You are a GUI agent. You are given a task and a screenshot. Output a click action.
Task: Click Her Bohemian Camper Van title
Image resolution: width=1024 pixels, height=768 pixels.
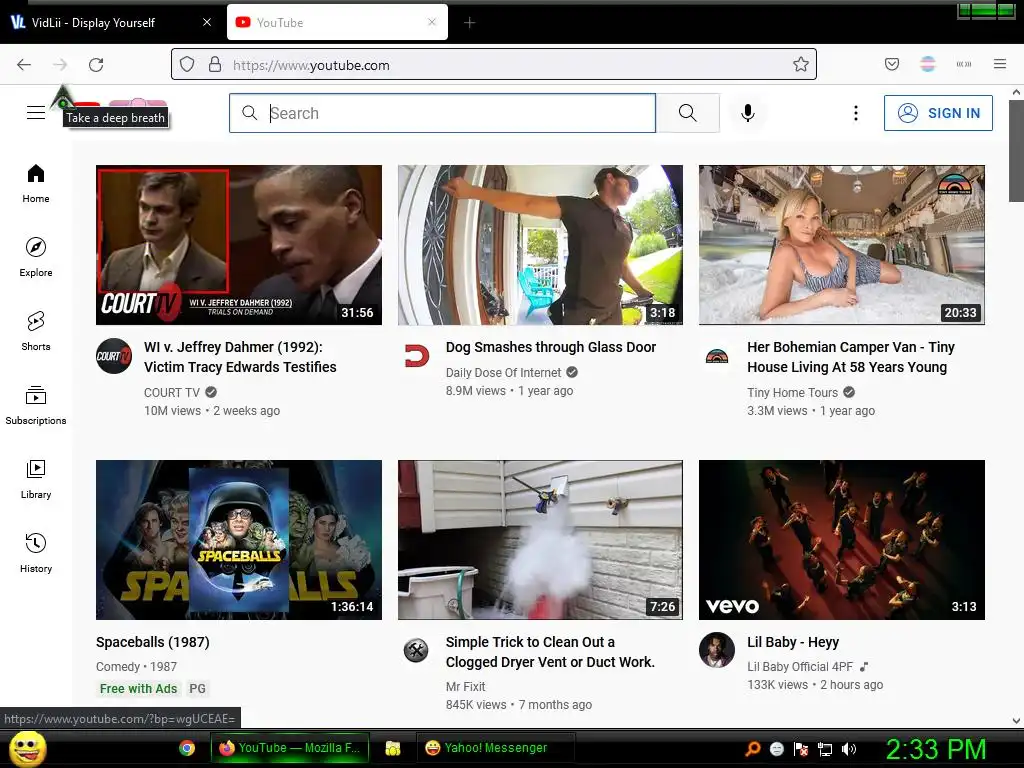(851, 357)
